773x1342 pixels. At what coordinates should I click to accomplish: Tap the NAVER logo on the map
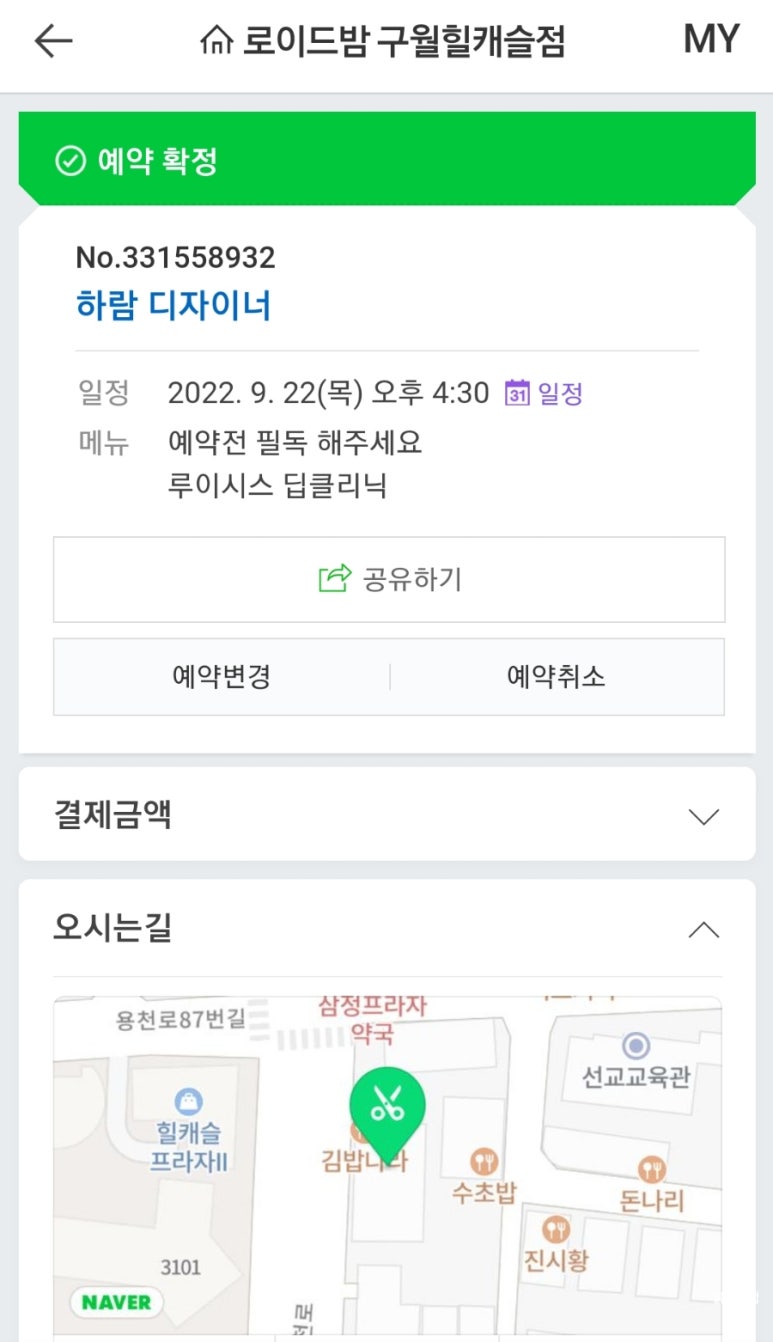pyautogui.click(x=116, y=1302)
